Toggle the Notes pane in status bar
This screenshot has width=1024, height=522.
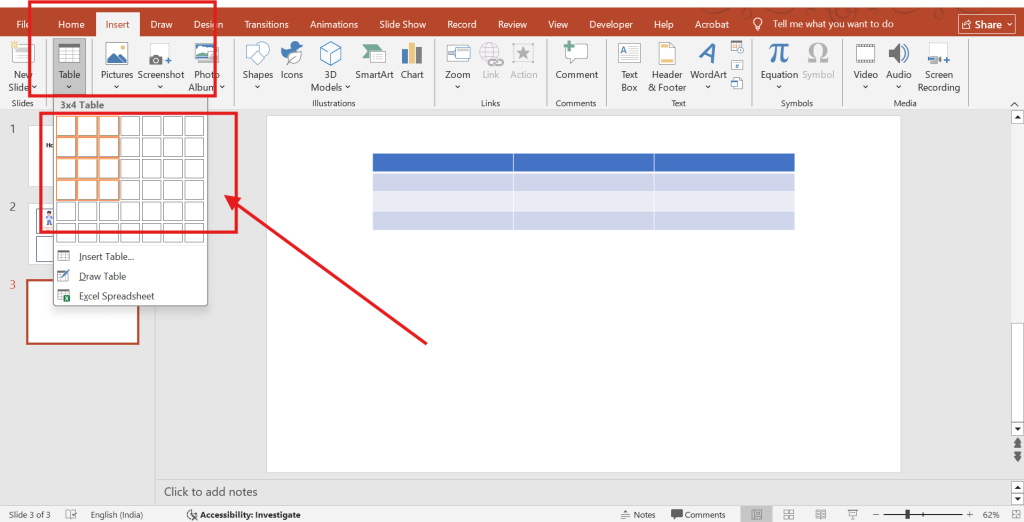point(638,515)
